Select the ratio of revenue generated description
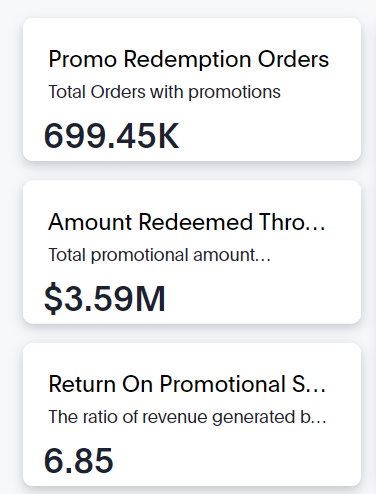 (187, 417)
